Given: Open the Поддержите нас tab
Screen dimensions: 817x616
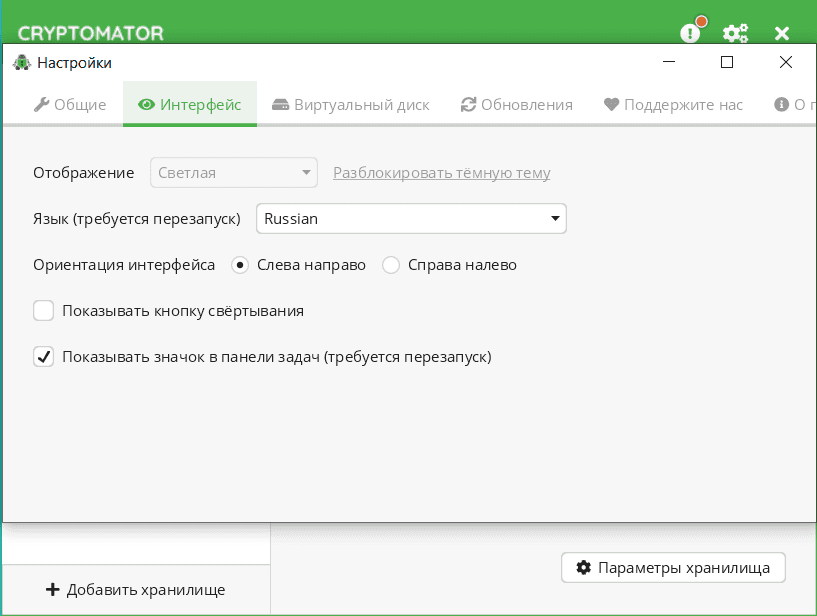Looking at the screenshot, I should 673,105.
